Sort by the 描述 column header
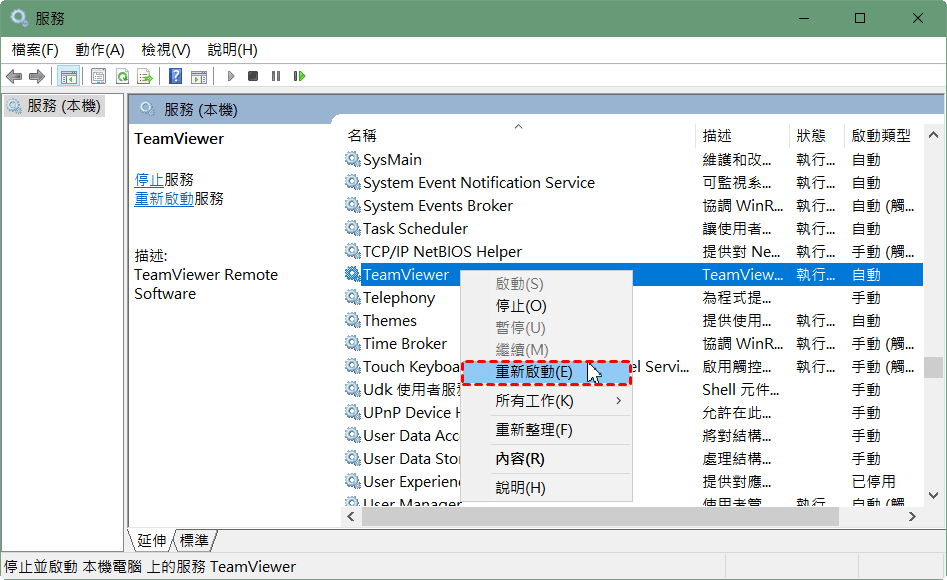 point(742,135)
